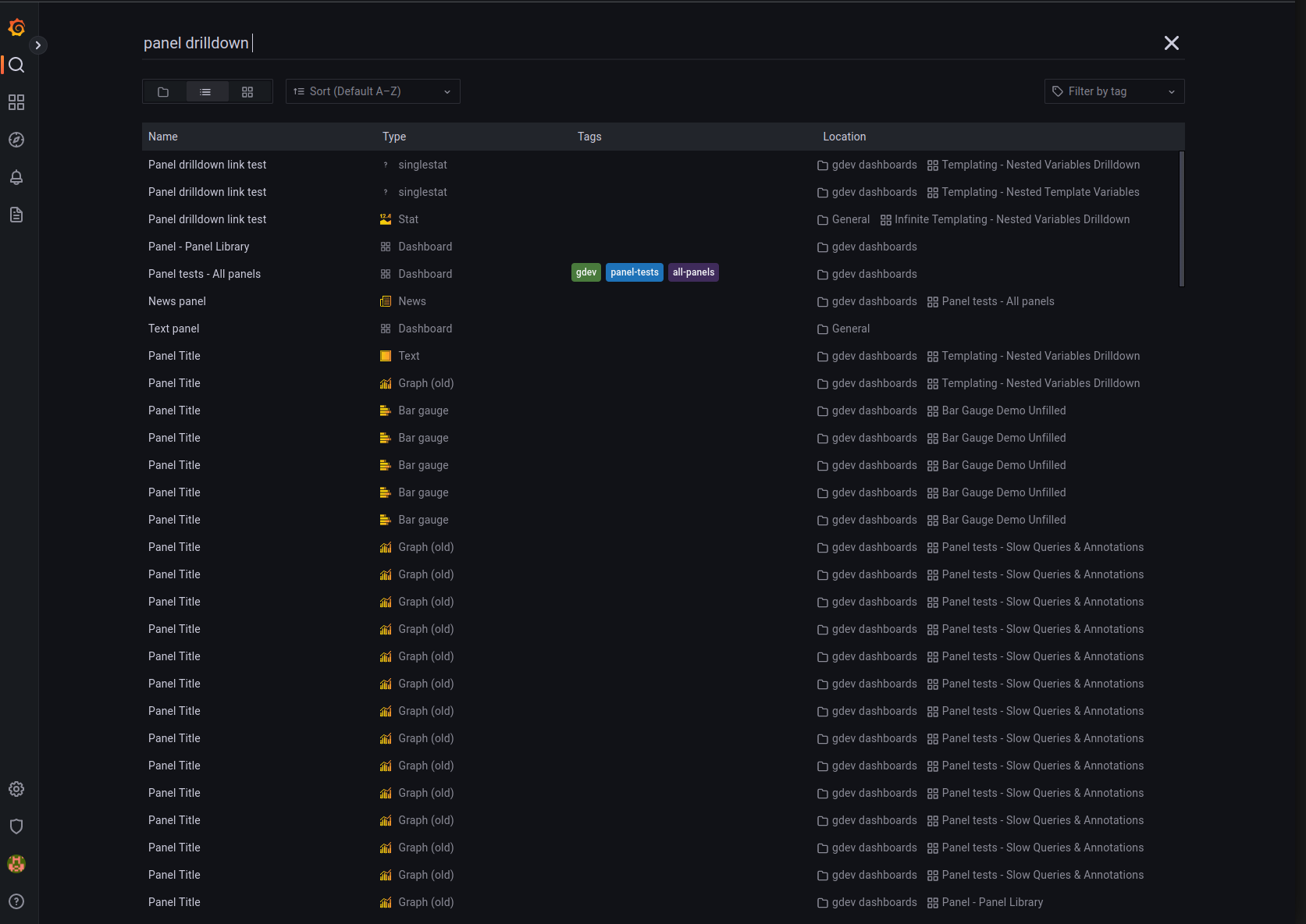This screenshot has width=1306, height=924.
Task: Open Grafana Configuration settings
Action: [16, 789]
